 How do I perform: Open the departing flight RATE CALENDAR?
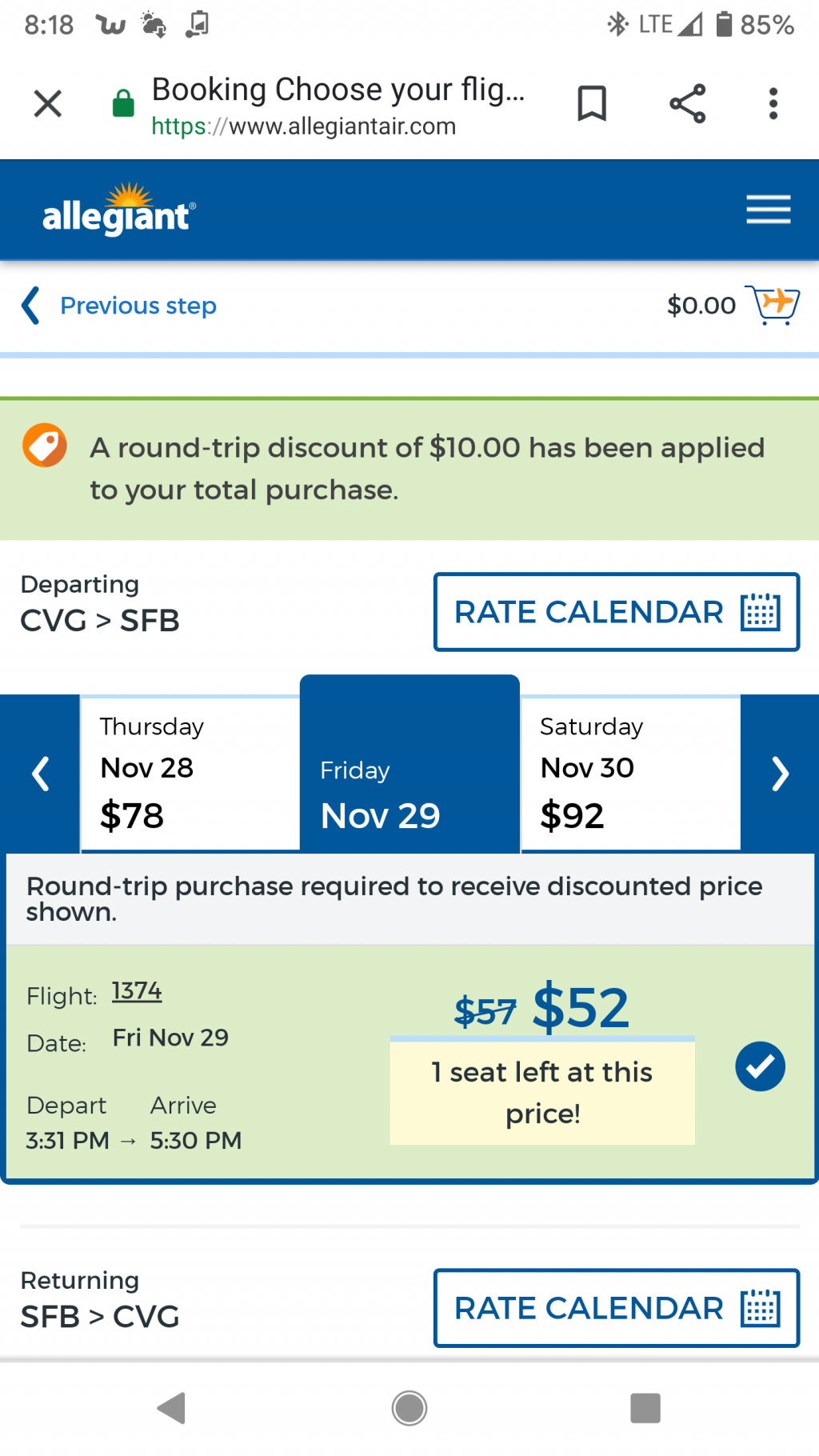click(617, 612)
